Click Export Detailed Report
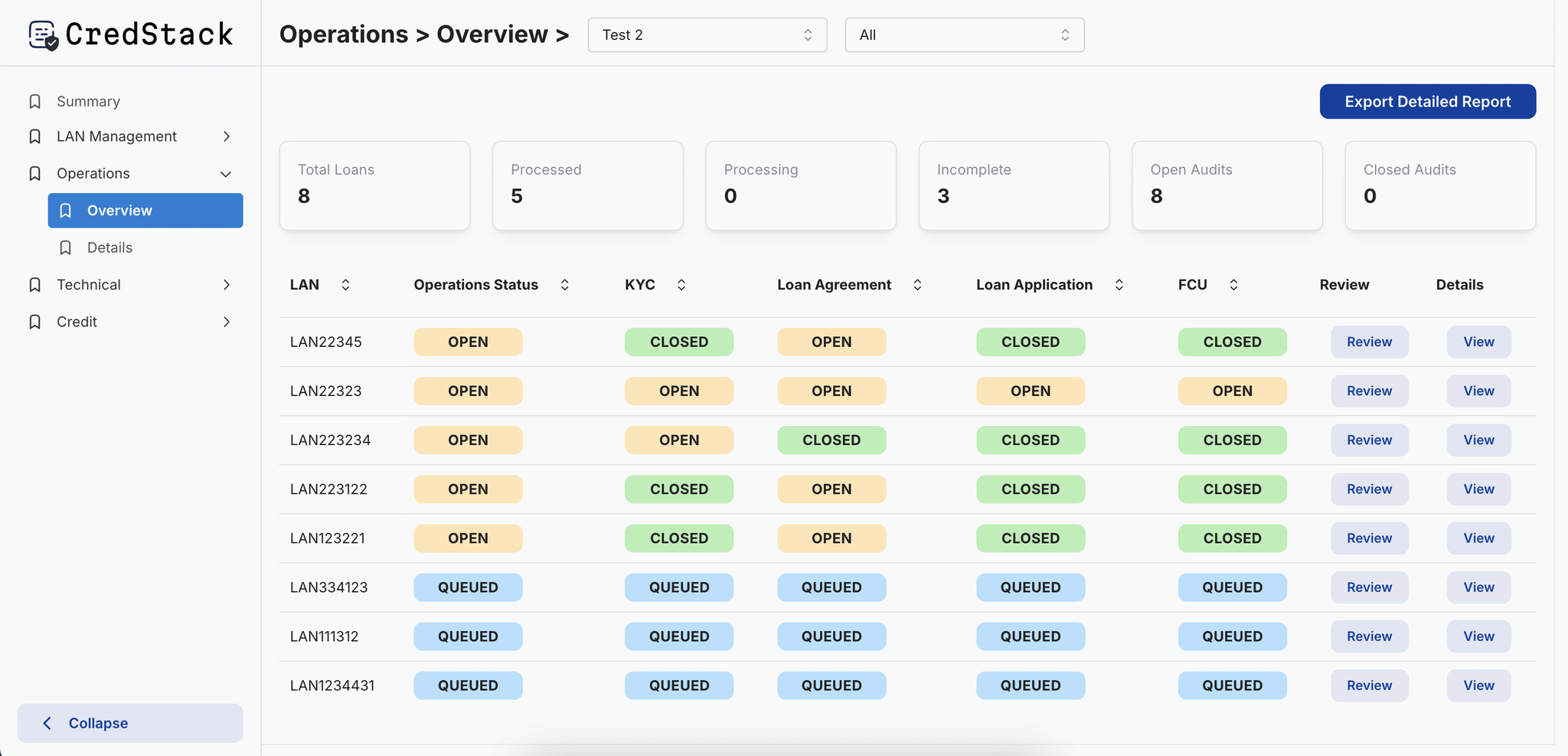 [1427, 101]
